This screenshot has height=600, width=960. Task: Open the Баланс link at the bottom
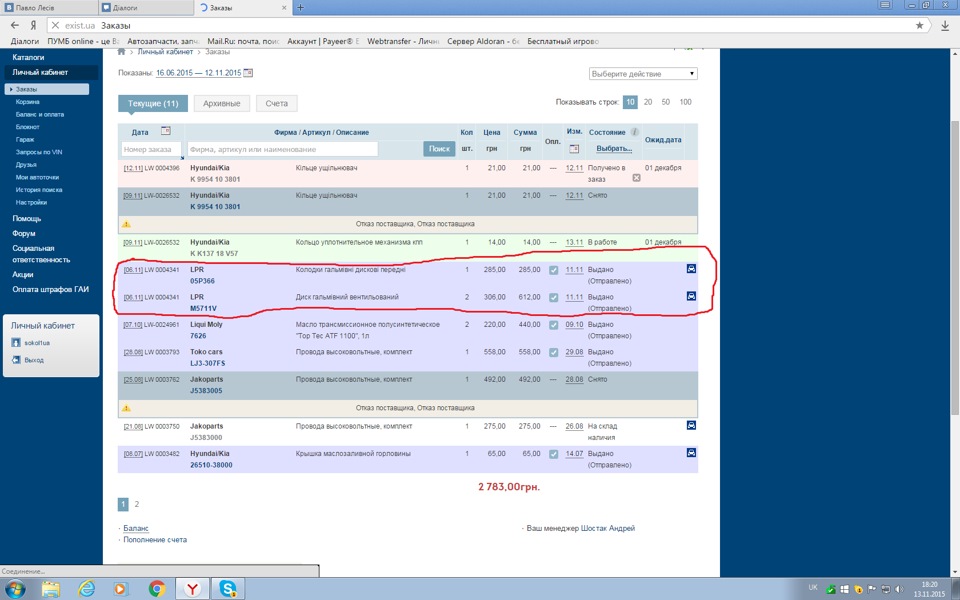[x=136, y=528]
